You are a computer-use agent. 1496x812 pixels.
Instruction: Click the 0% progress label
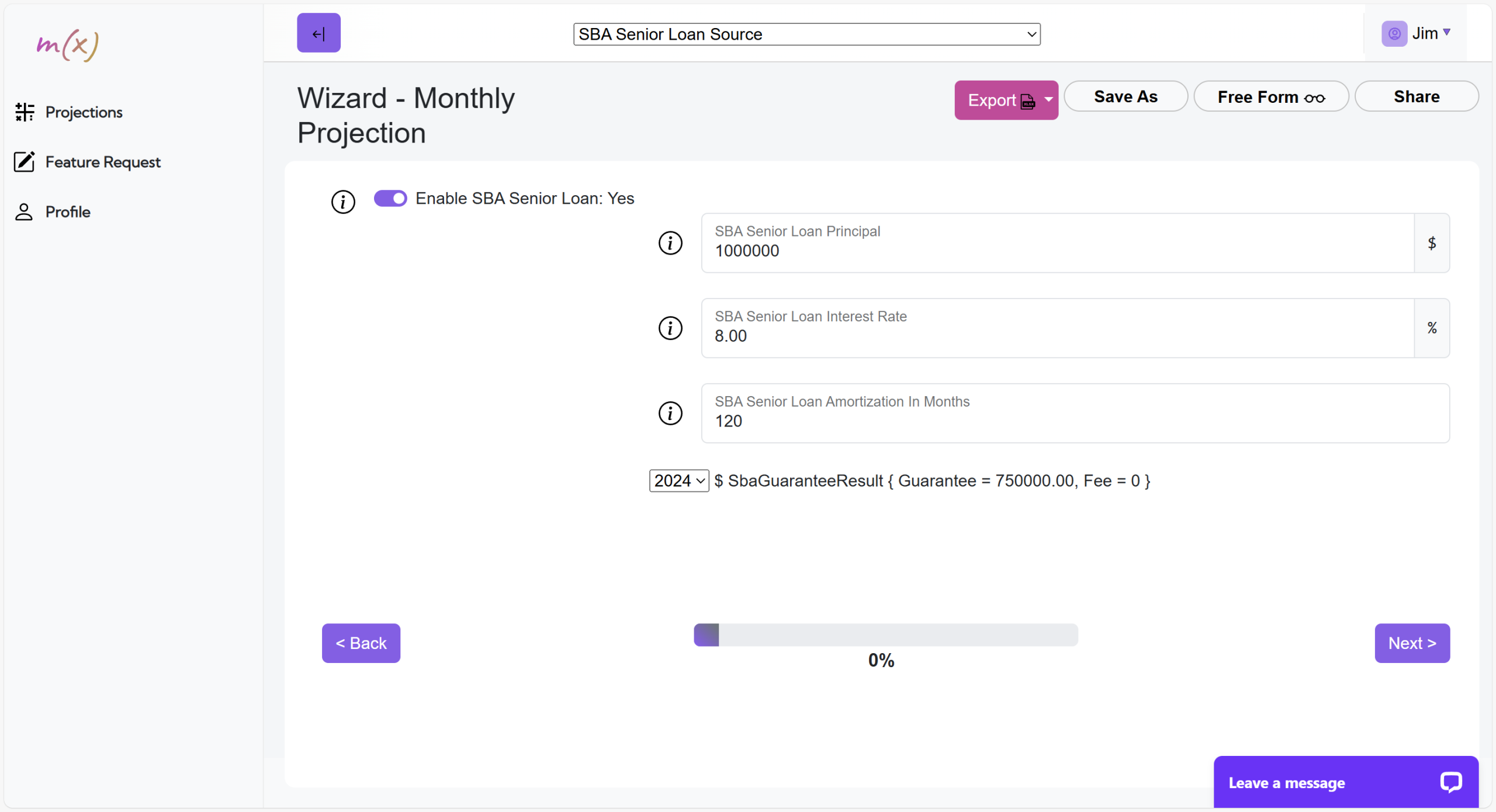[x=881, y=661]
